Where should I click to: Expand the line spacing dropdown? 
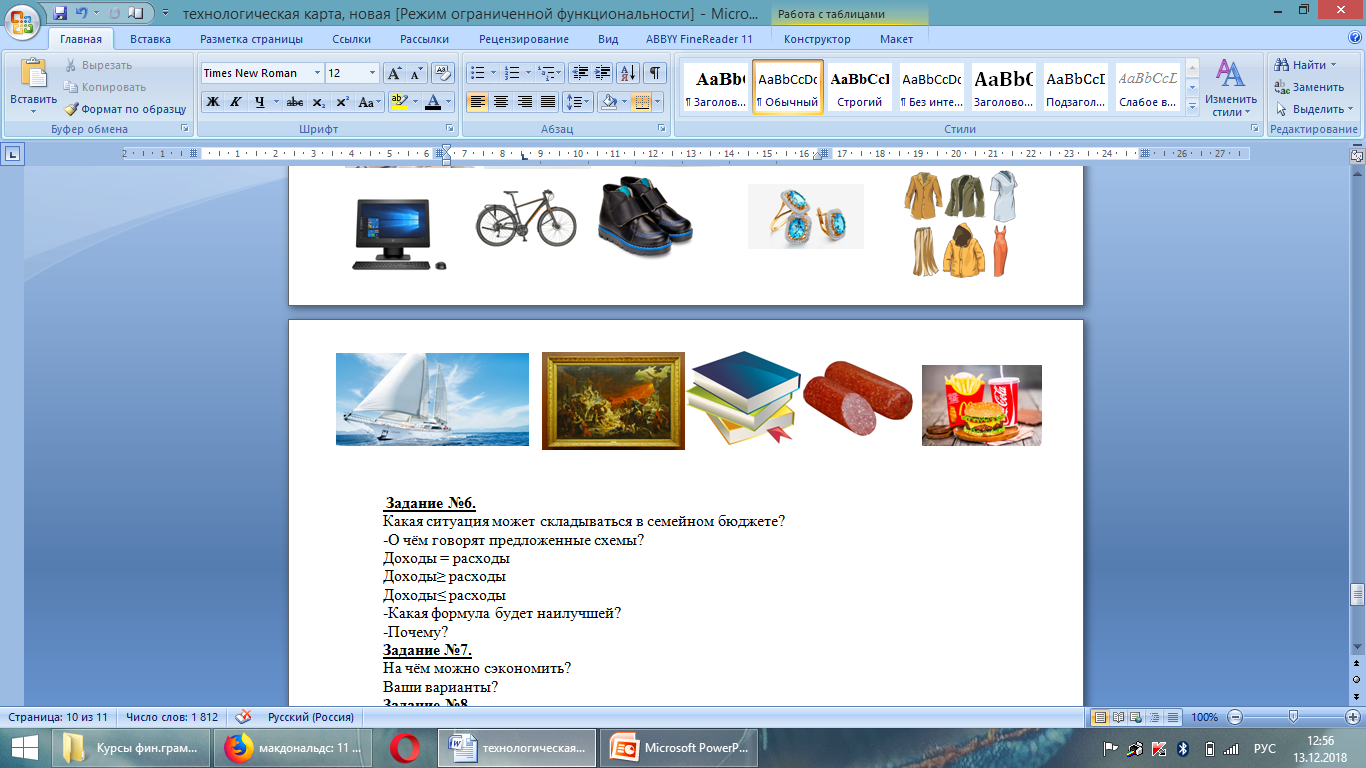585,102
